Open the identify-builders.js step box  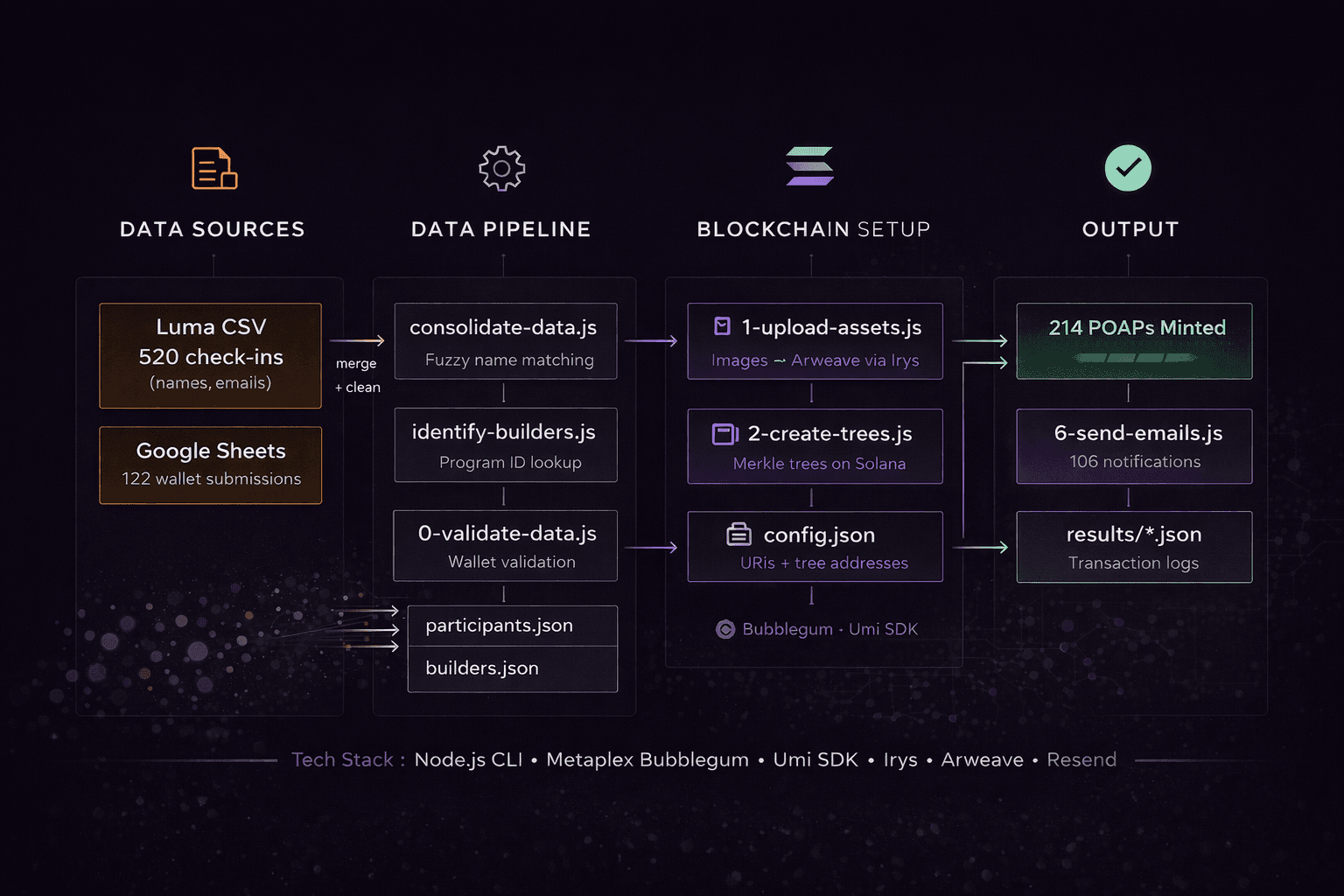pyautogui.click(x=506, y=444)
